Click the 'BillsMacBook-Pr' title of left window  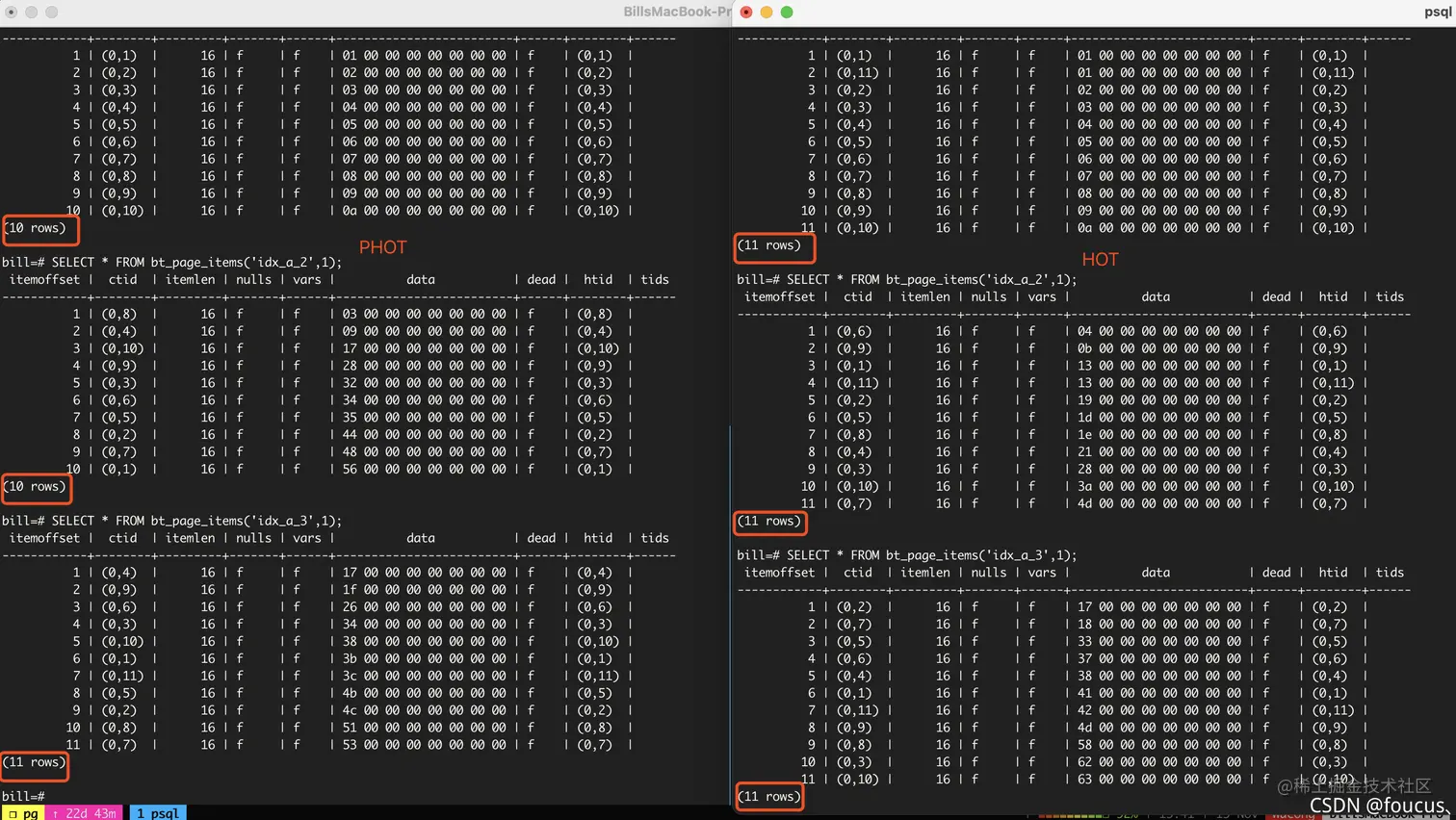pos(676,12)
